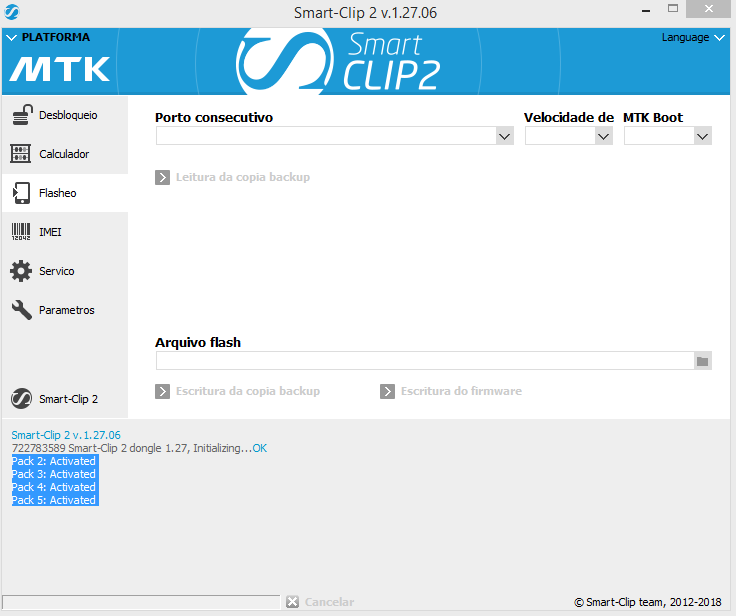Click the Porto consecutivo combo box field
Image resolution: width=736 pixels, height=616 pixels.
[335, 137]
